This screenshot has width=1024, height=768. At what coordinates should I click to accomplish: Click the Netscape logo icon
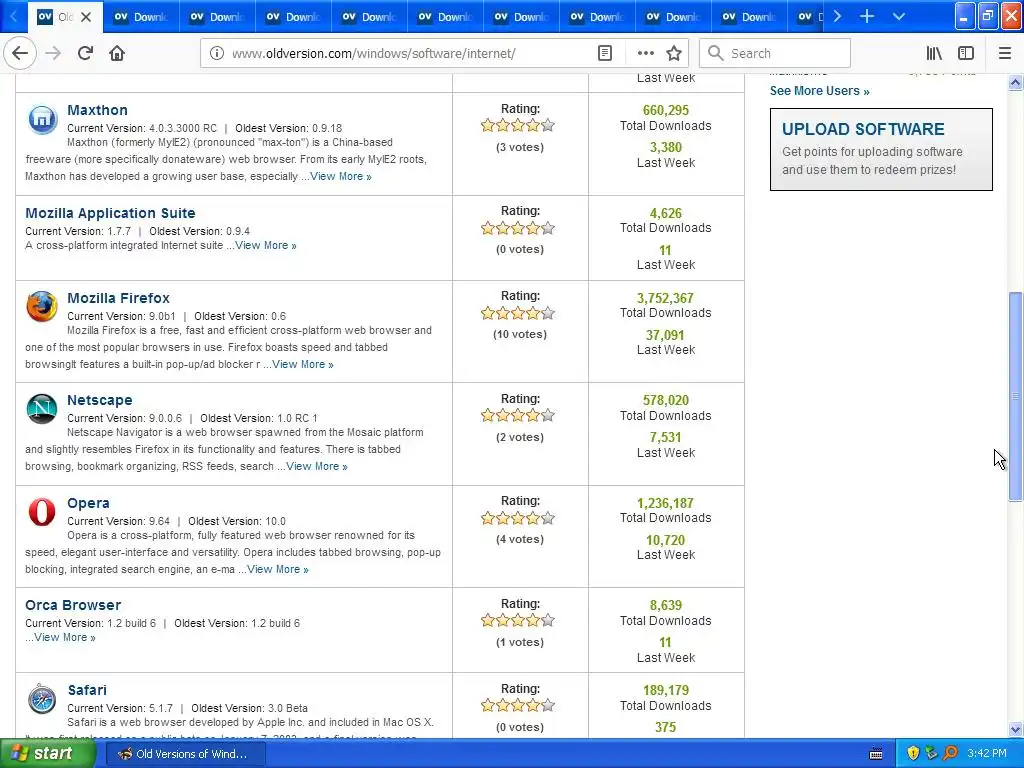[x=42, y=409]
